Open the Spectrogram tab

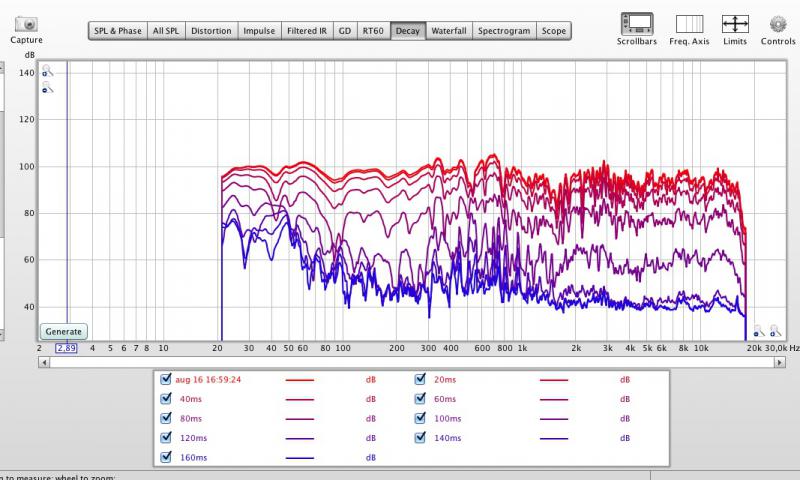coord(504,31)
